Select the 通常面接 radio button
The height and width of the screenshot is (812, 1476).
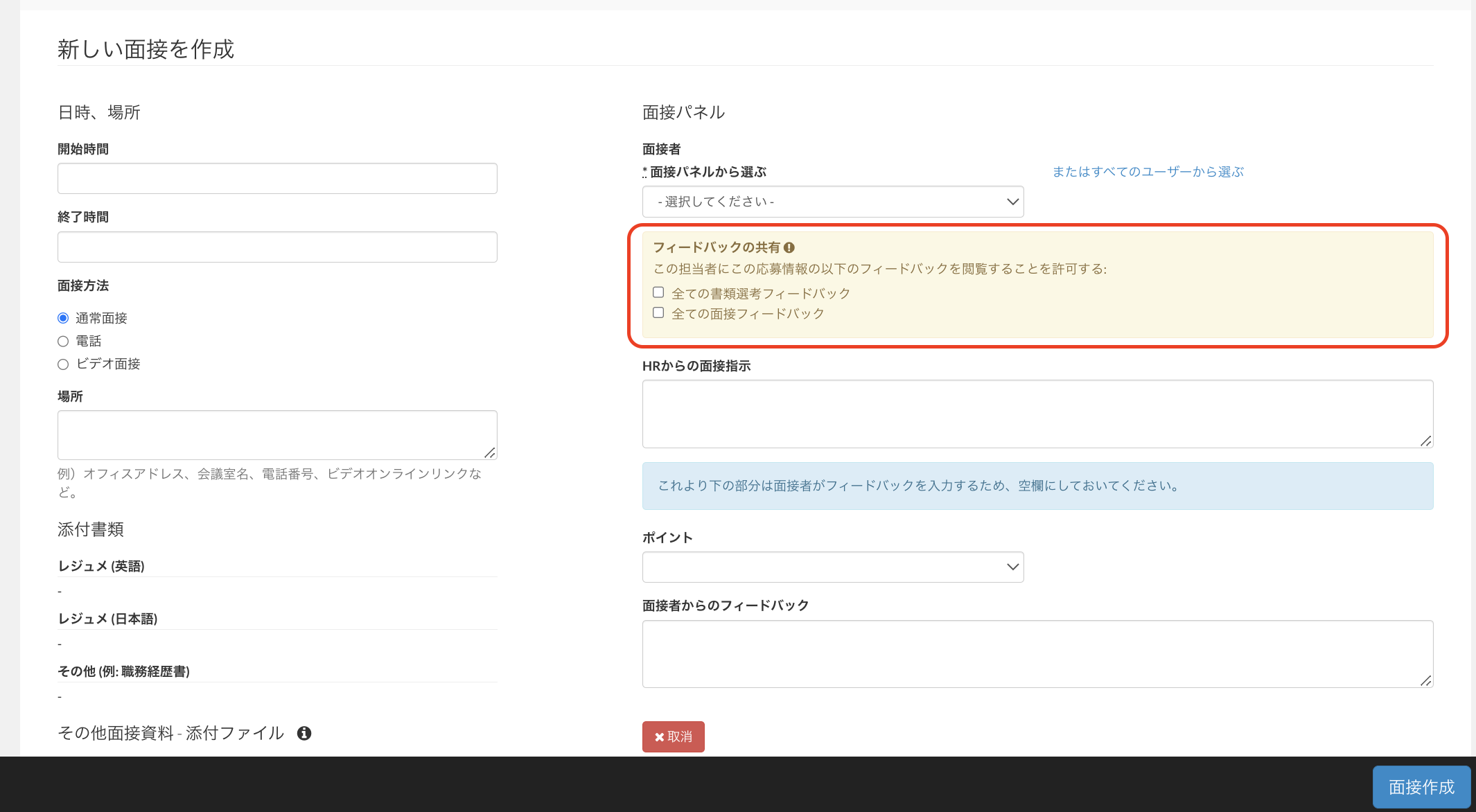coord(63,317)
